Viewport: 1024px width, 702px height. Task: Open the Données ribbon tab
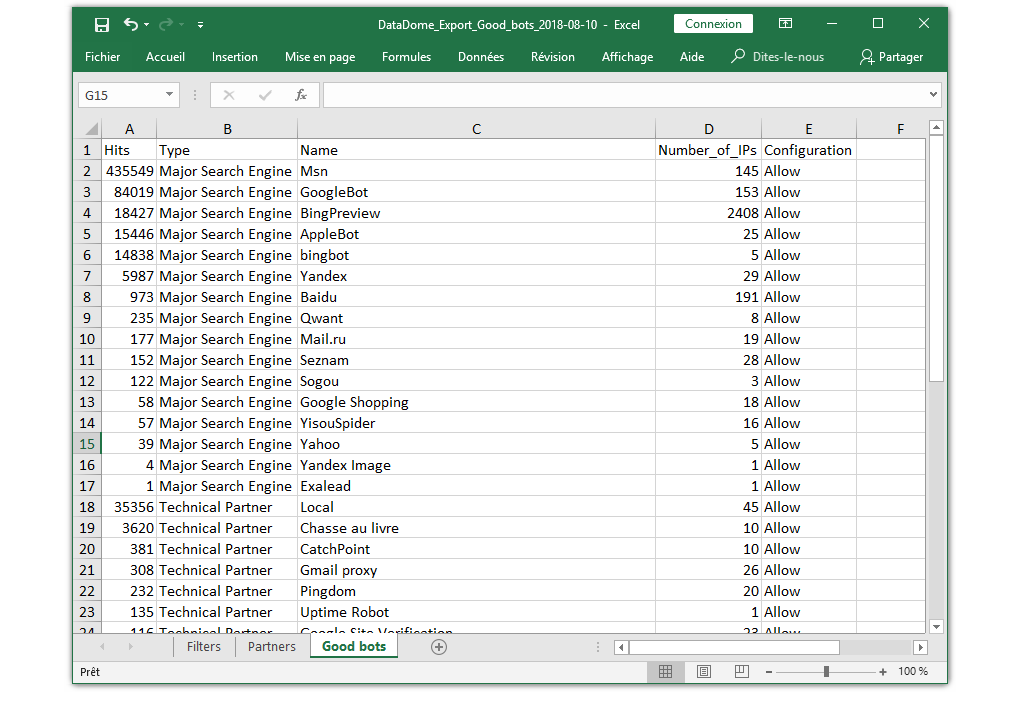tap(481, 57)
